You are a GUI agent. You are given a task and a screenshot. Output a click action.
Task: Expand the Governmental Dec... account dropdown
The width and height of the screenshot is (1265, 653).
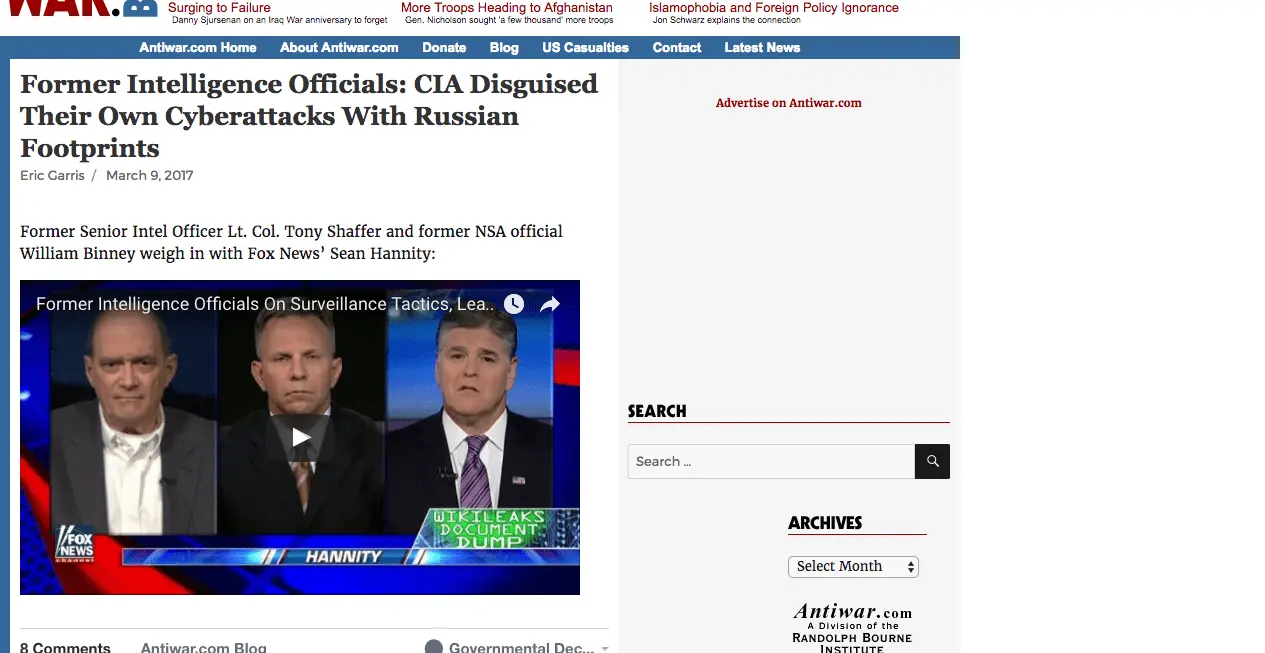[516, 647]
